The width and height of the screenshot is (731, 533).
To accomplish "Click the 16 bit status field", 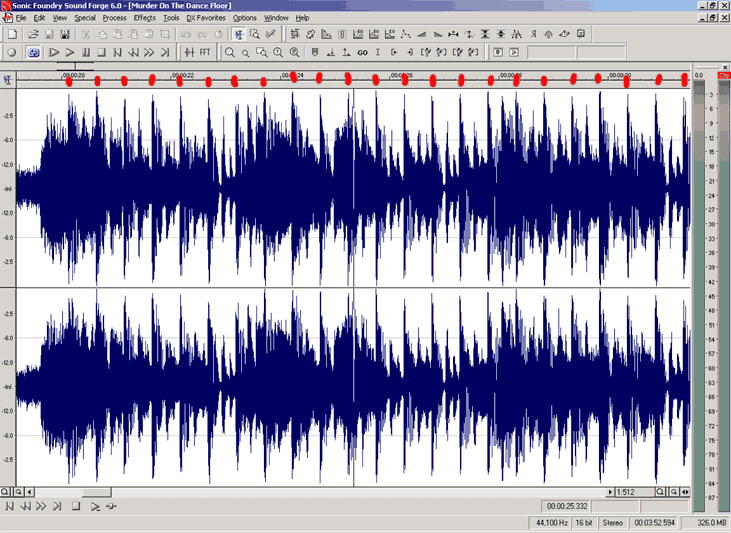I will tap(584, 523).
